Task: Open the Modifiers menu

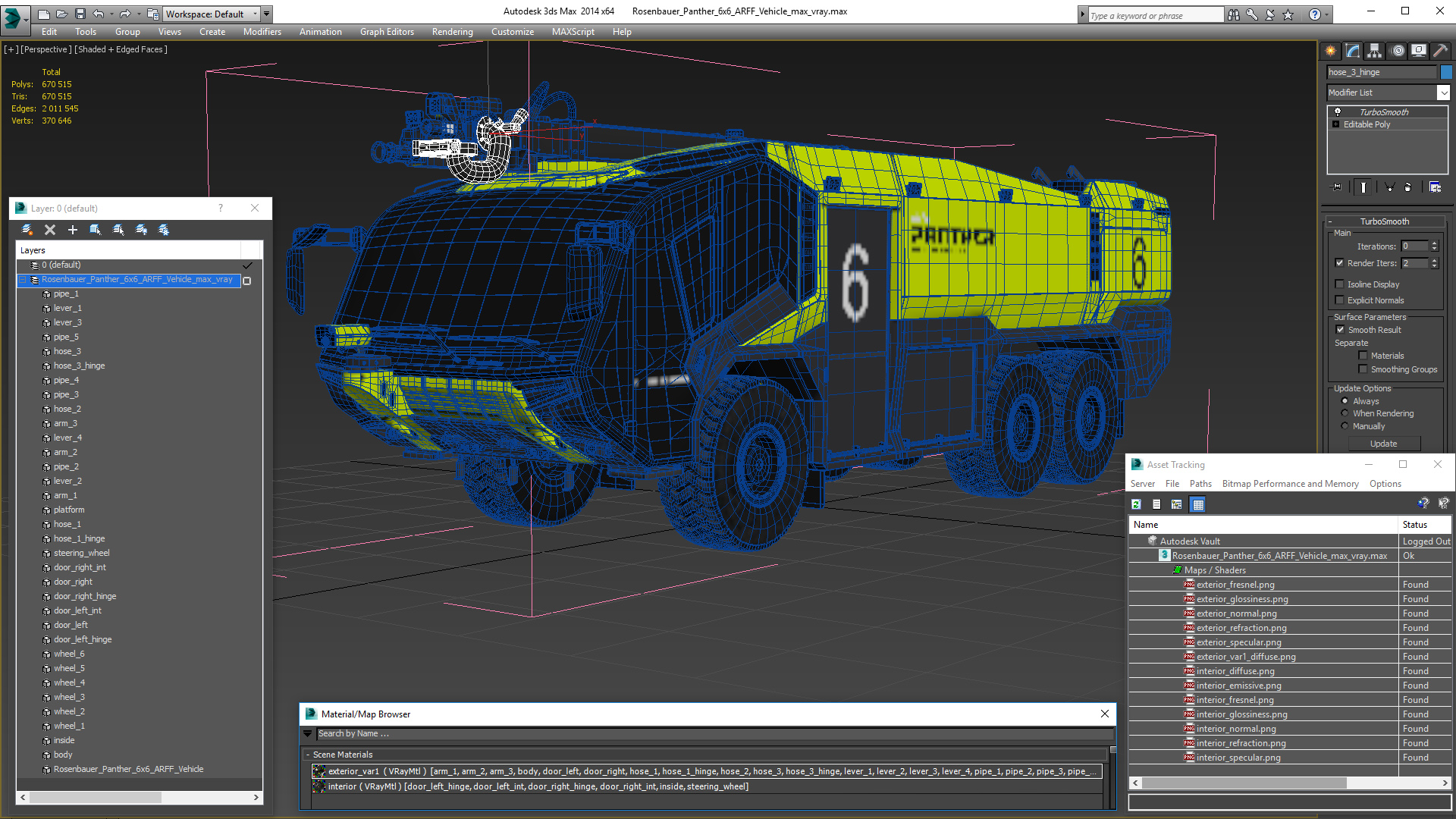Action: pos(262,32)
